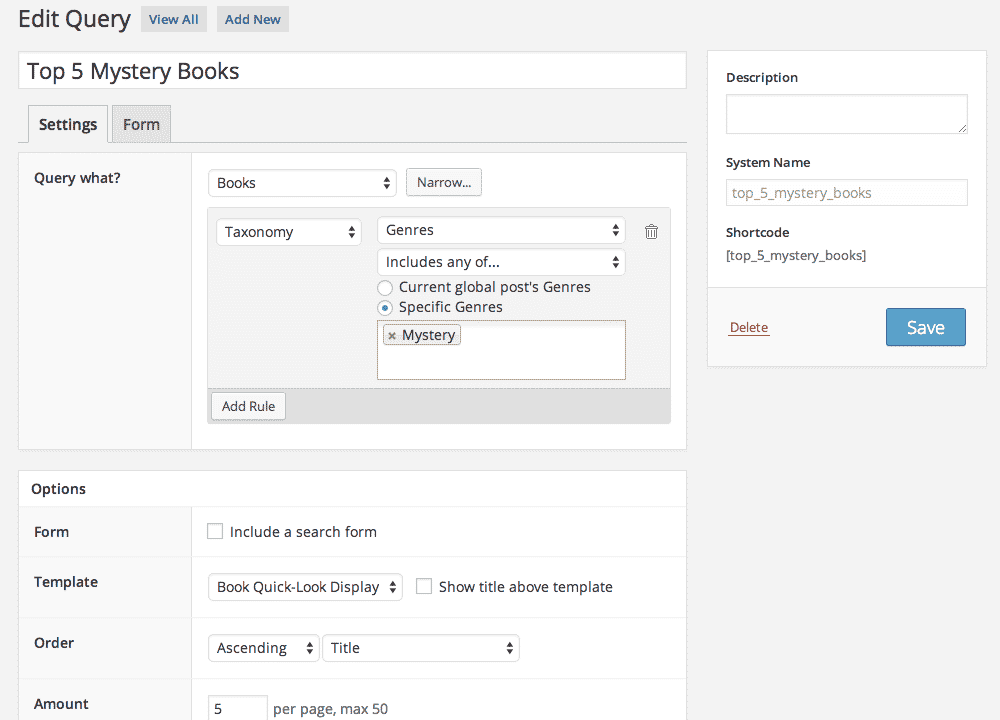The height and width of the screenshot is (720, 1000).
Task: Click the Description label
Action: click(762, 78)
